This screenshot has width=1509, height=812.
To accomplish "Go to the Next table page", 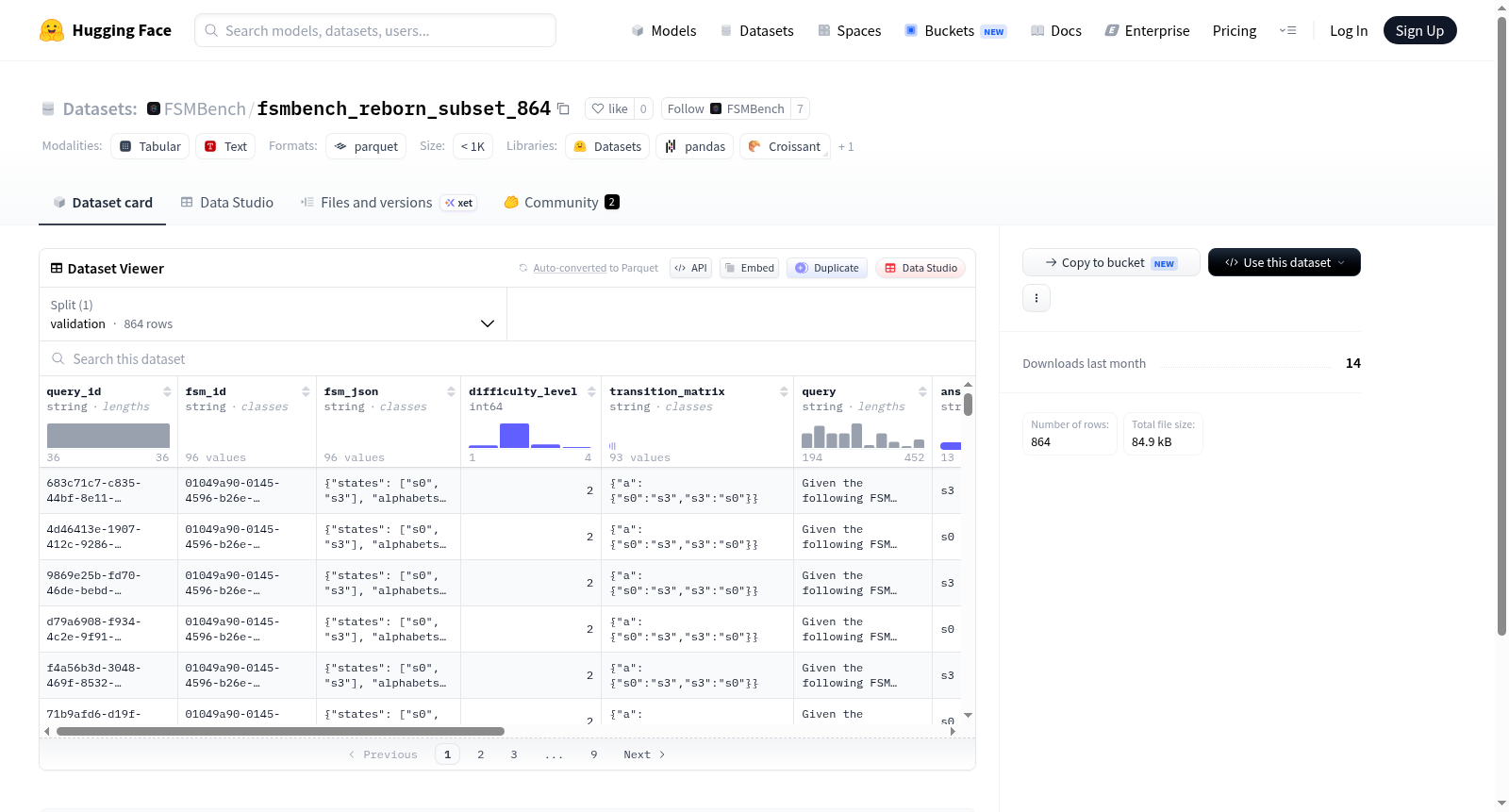I will [644, 754].
